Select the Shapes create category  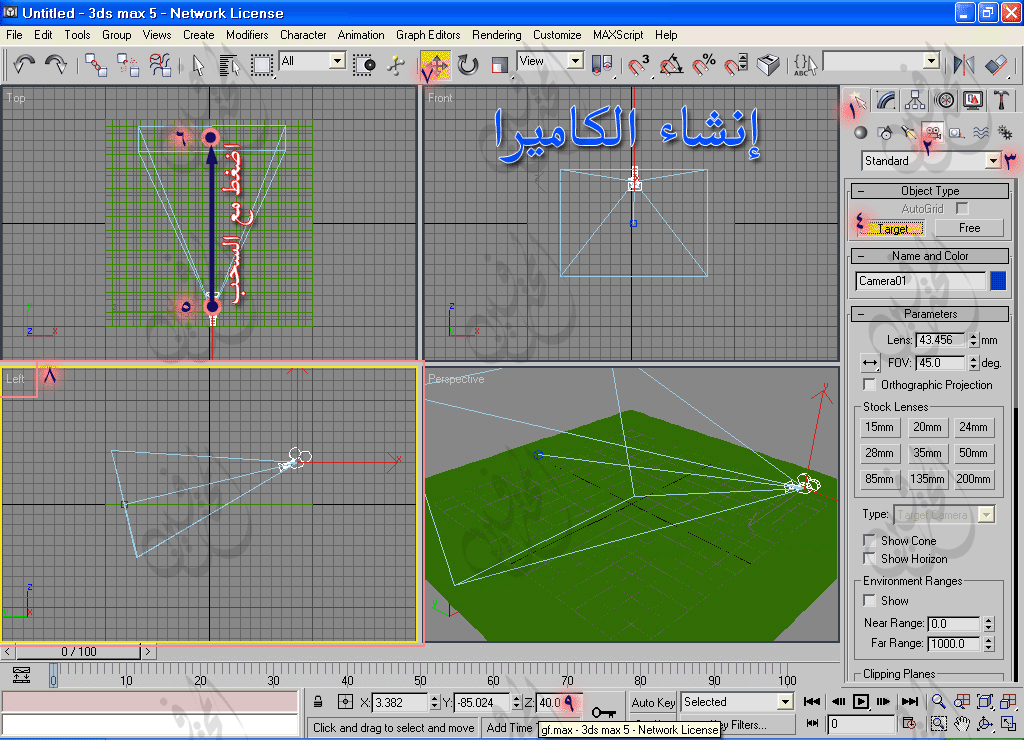[x=886, y=133]
